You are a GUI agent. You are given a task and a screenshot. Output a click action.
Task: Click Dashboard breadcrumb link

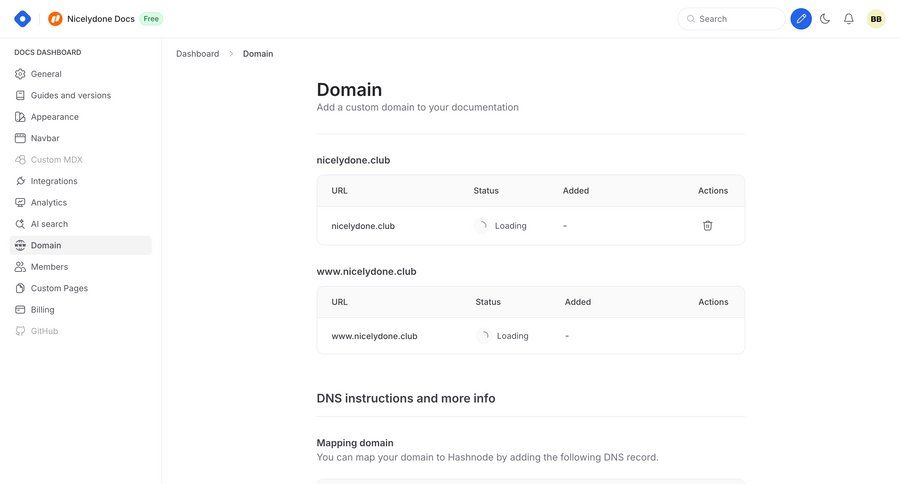[197, 53]
